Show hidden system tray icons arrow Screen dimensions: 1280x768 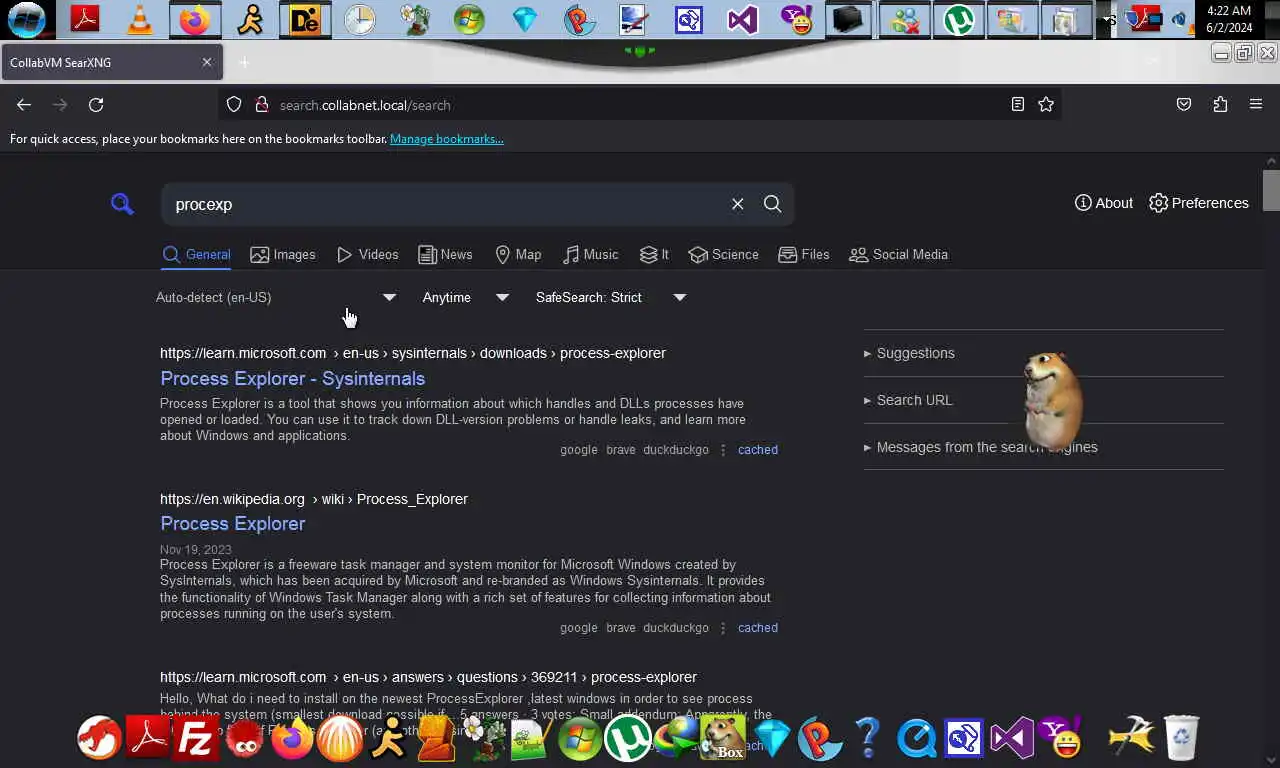pyautogui.click(x=1106, y=19)
